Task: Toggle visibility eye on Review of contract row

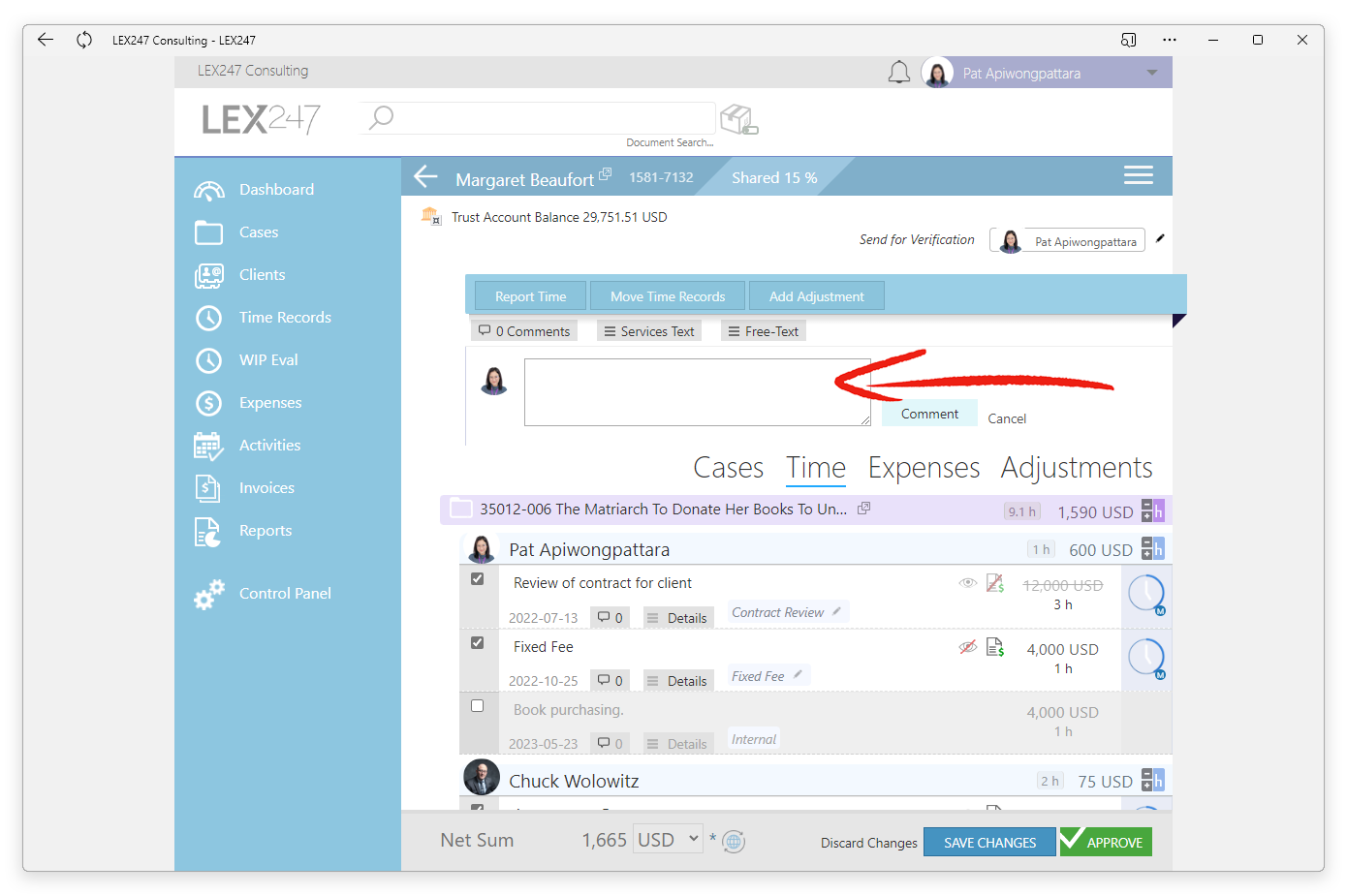Action: pos(967,582)
